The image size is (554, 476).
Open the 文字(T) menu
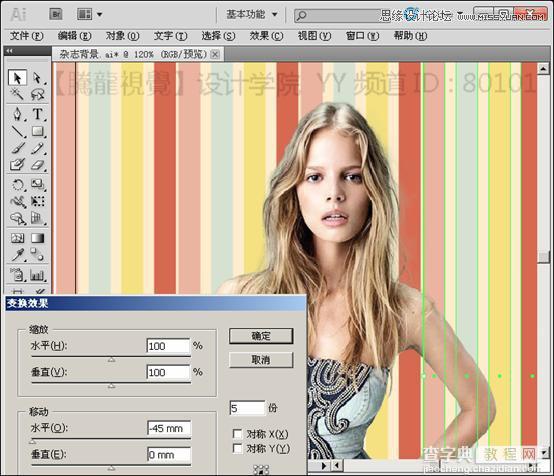(170, 36)
